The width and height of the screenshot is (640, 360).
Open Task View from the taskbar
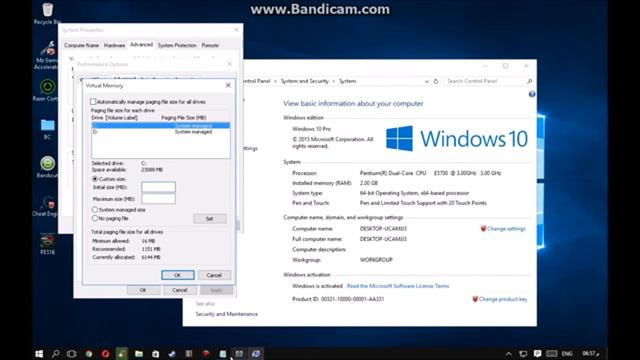coord(72,353)
